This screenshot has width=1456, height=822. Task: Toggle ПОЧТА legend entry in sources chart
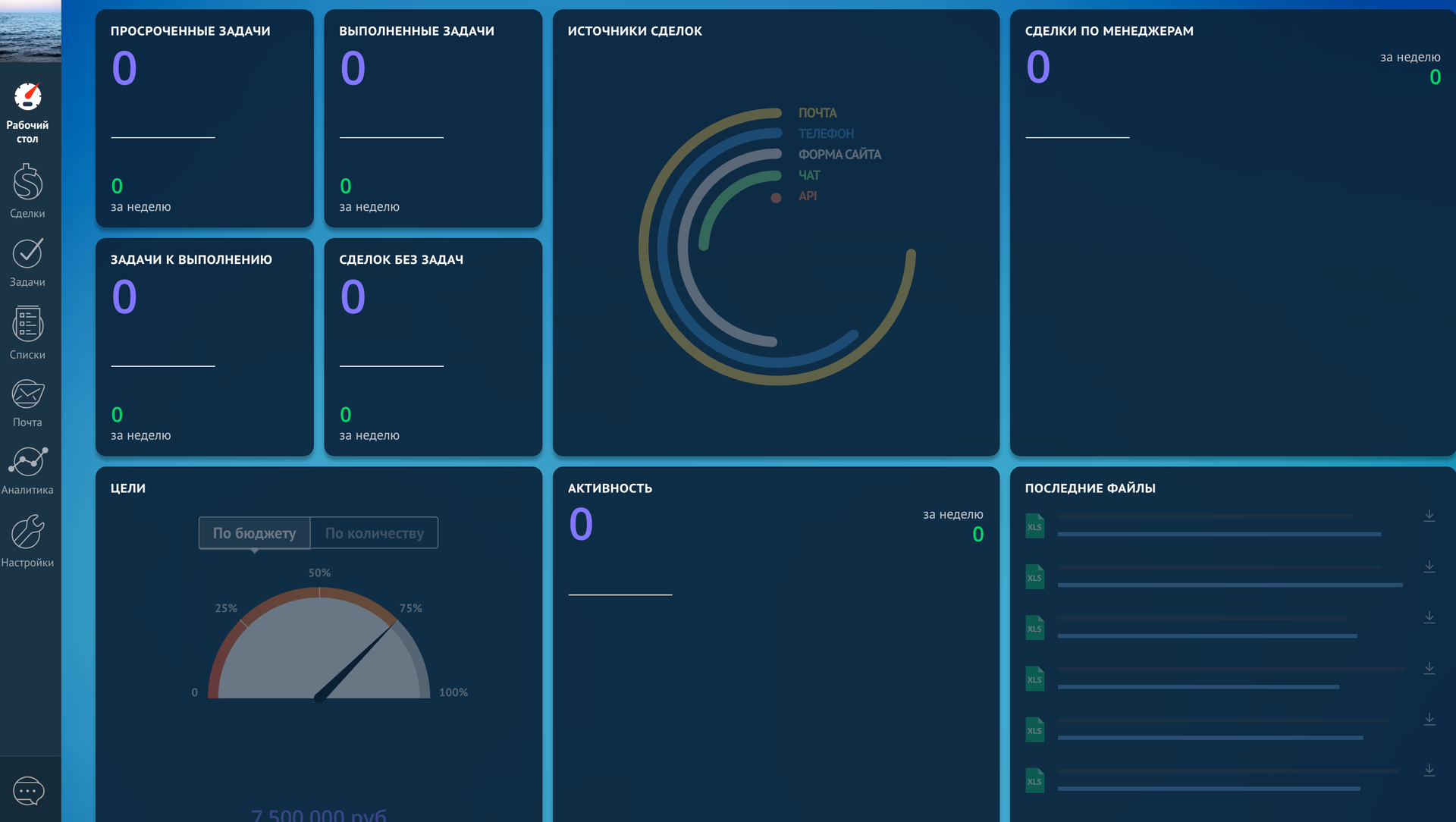(817, 113)
